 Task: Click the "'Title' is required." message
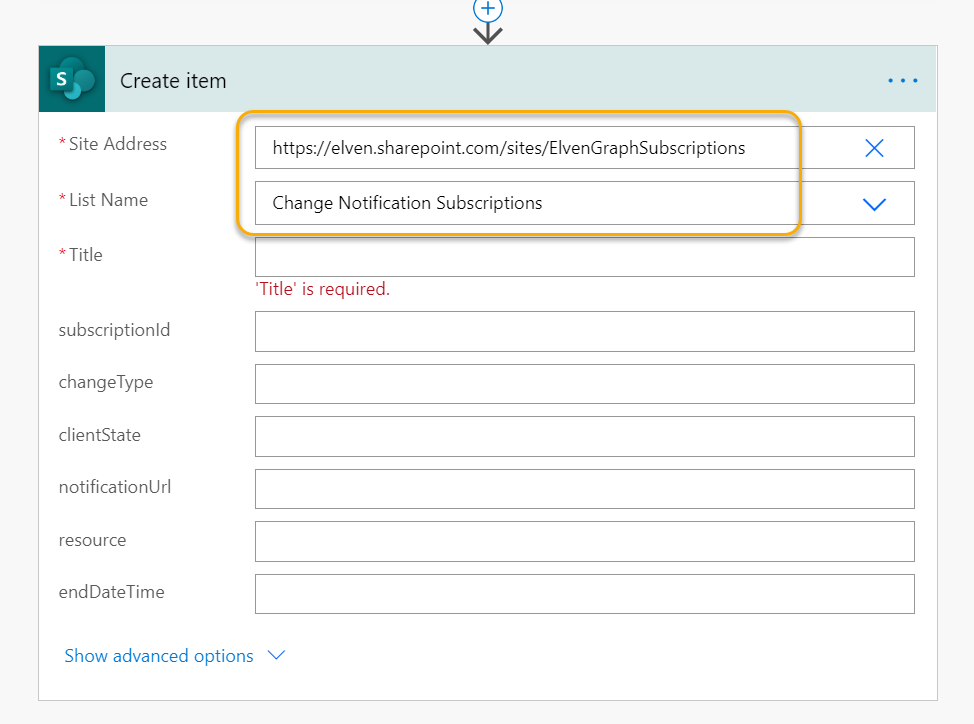tap(322, 289)
